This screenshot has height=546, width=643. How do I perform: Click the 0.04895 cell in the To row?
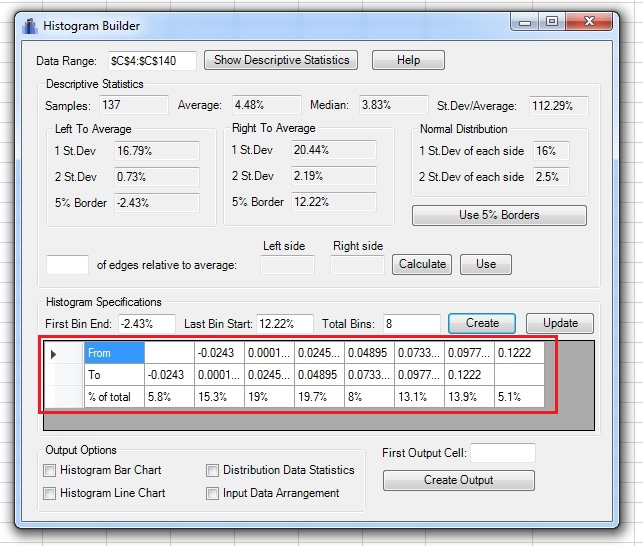click(319, 375)
